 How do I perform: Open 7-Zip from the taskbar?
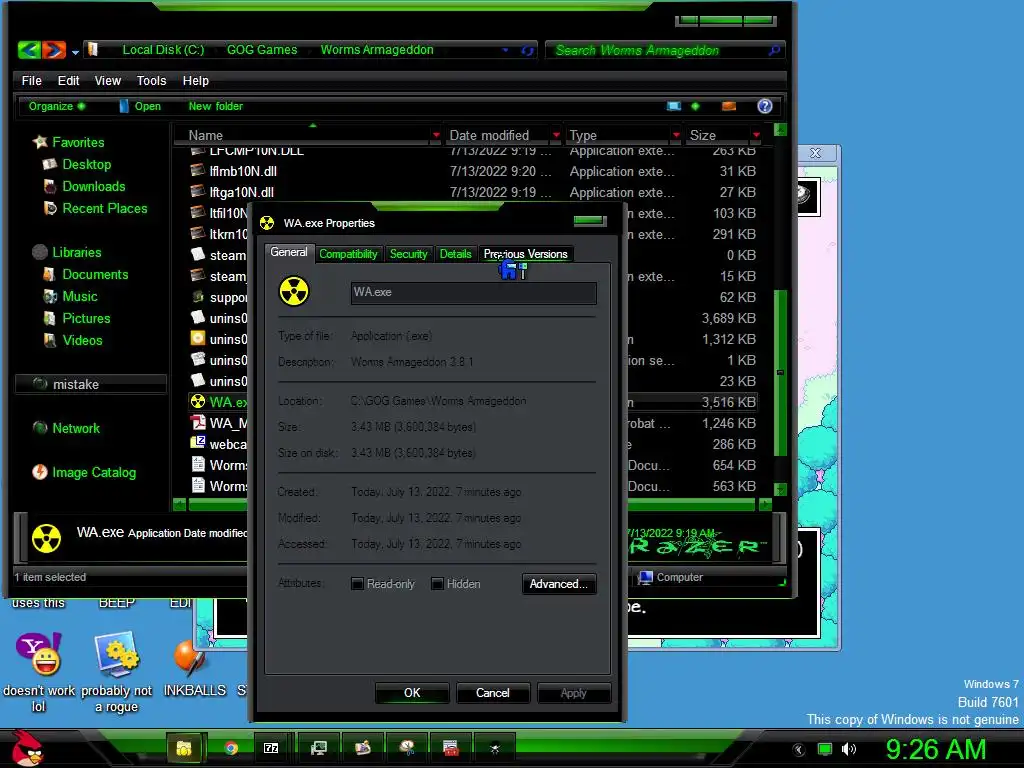(271, 748)
